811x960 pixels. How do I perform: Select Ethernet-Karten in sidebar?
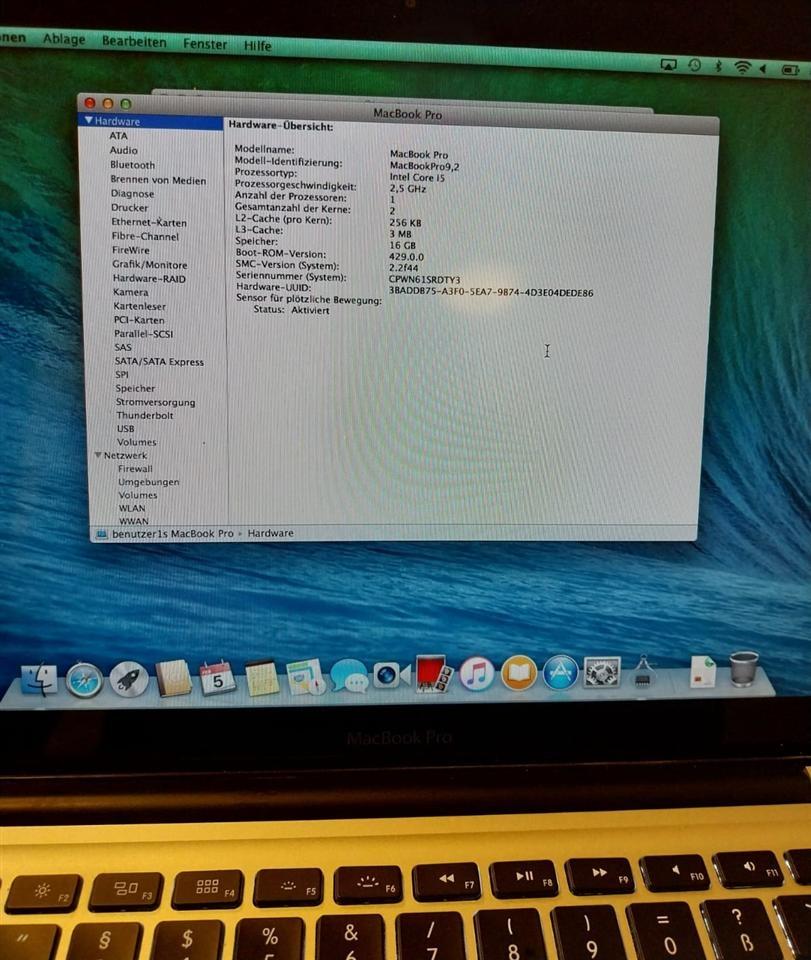(x=149, y=222)
